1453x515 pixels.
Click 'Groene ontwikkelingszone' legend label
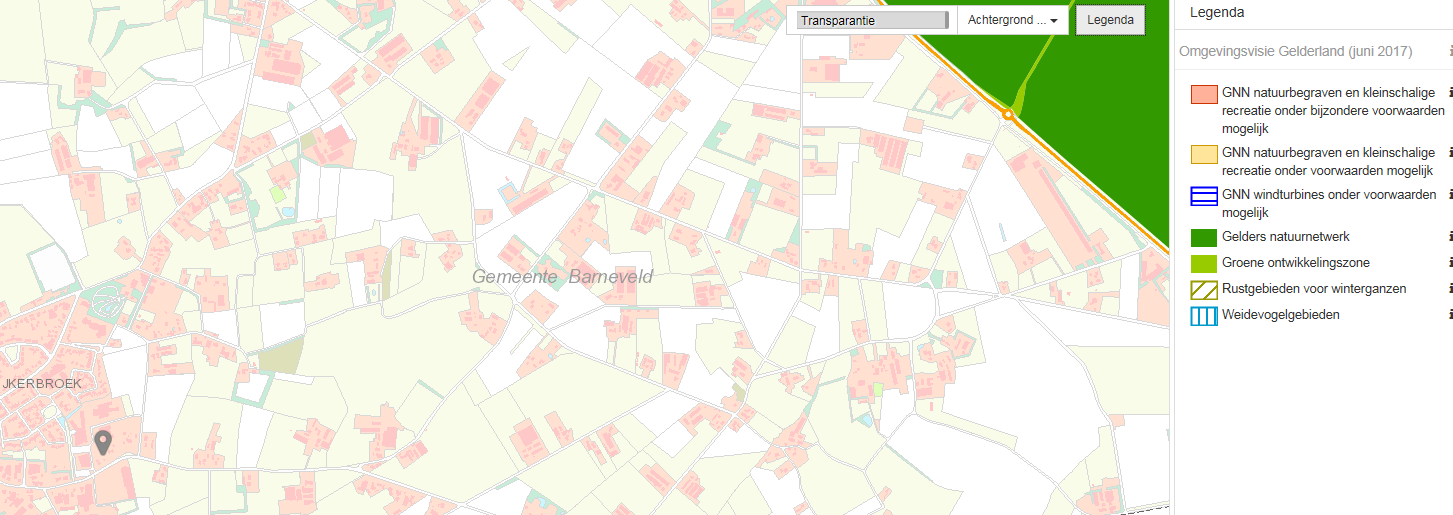[x=1296, y=263]
